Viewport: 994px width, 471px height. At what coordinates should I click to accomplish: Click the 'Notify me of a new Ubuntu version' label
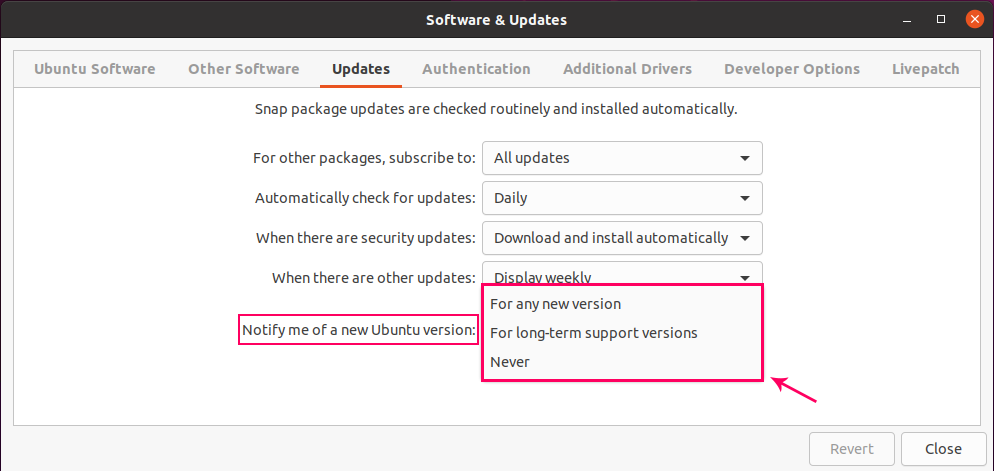click(x=359, y=331)
